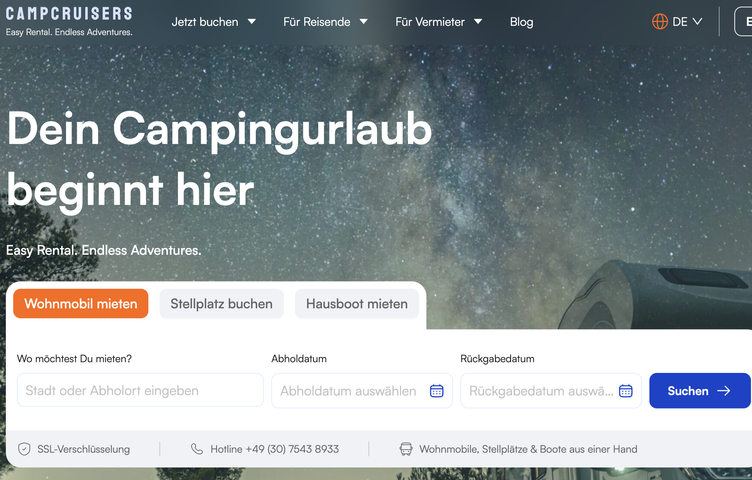The width and height of the screenshot is (752, 480).
Task: Expand the Jetzt buchen dropdown arrow
Action: coord(252,22)
